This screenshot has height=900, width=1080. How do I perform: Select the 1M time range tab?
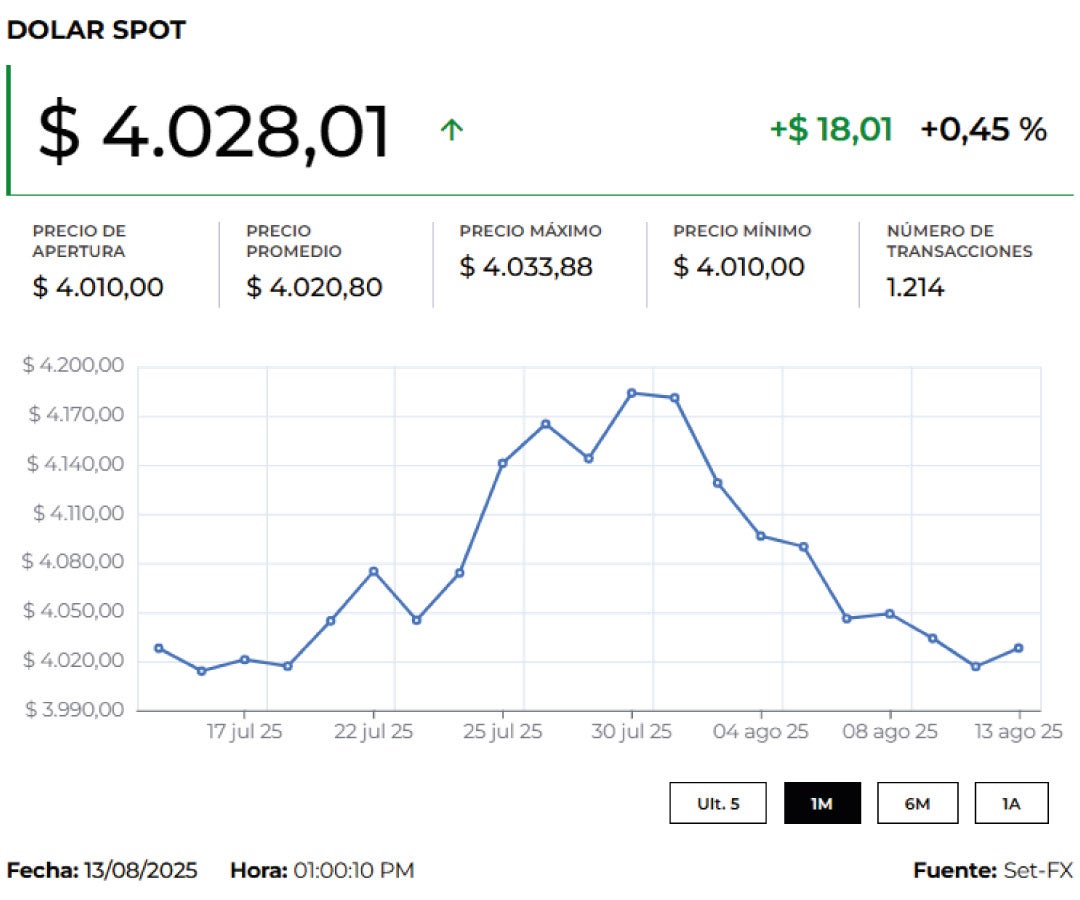821,803
